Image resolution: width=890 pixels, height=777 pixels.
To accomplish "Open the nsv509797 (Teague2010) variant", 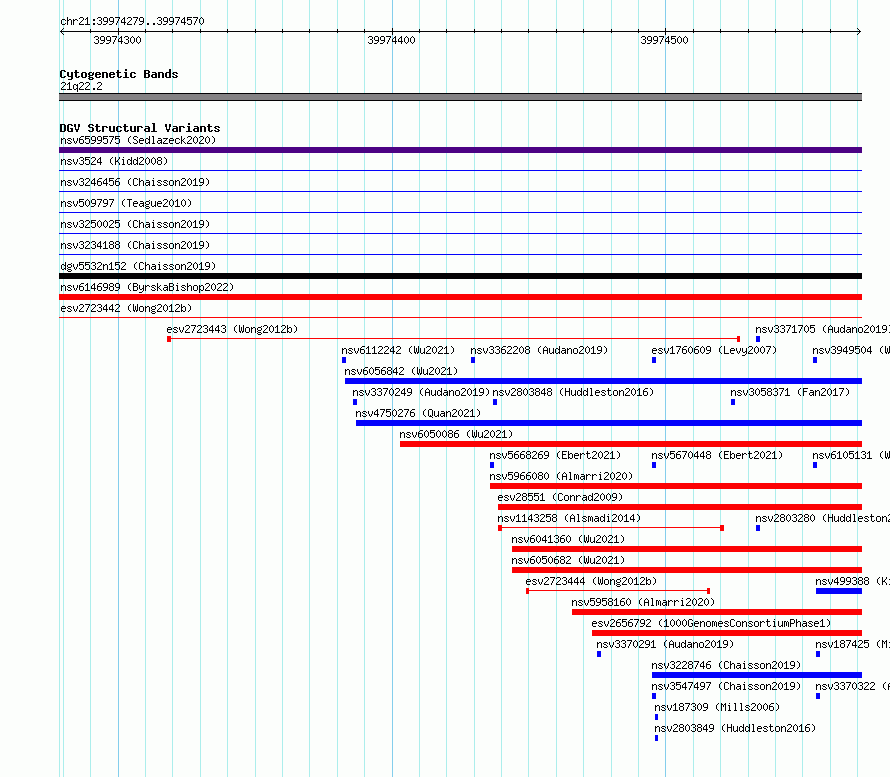I will coord(126,203).
